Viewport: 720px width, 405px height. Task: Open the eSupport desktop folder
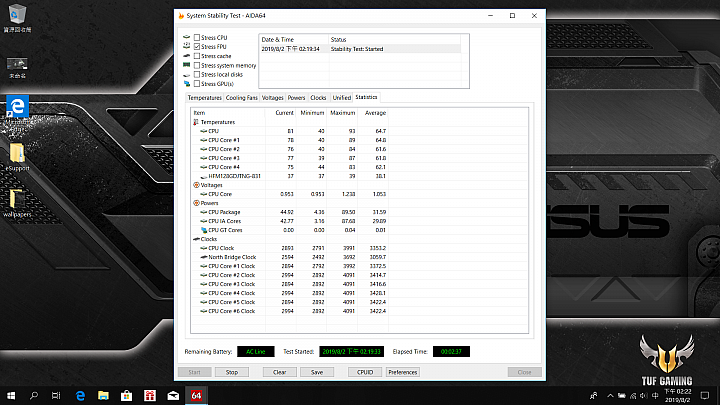coord(17,157)
